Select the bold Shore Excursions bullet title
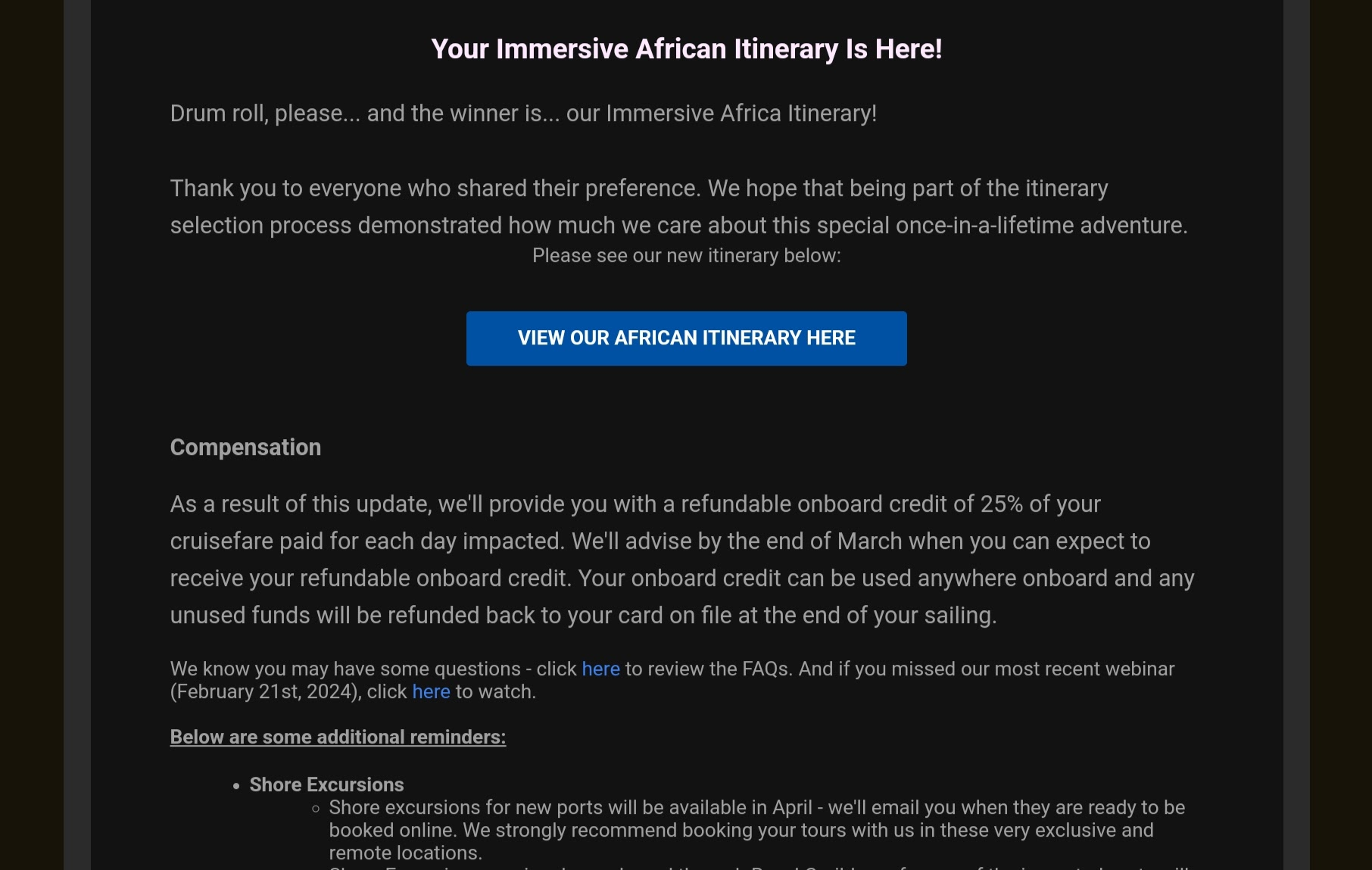 point(326,785)
